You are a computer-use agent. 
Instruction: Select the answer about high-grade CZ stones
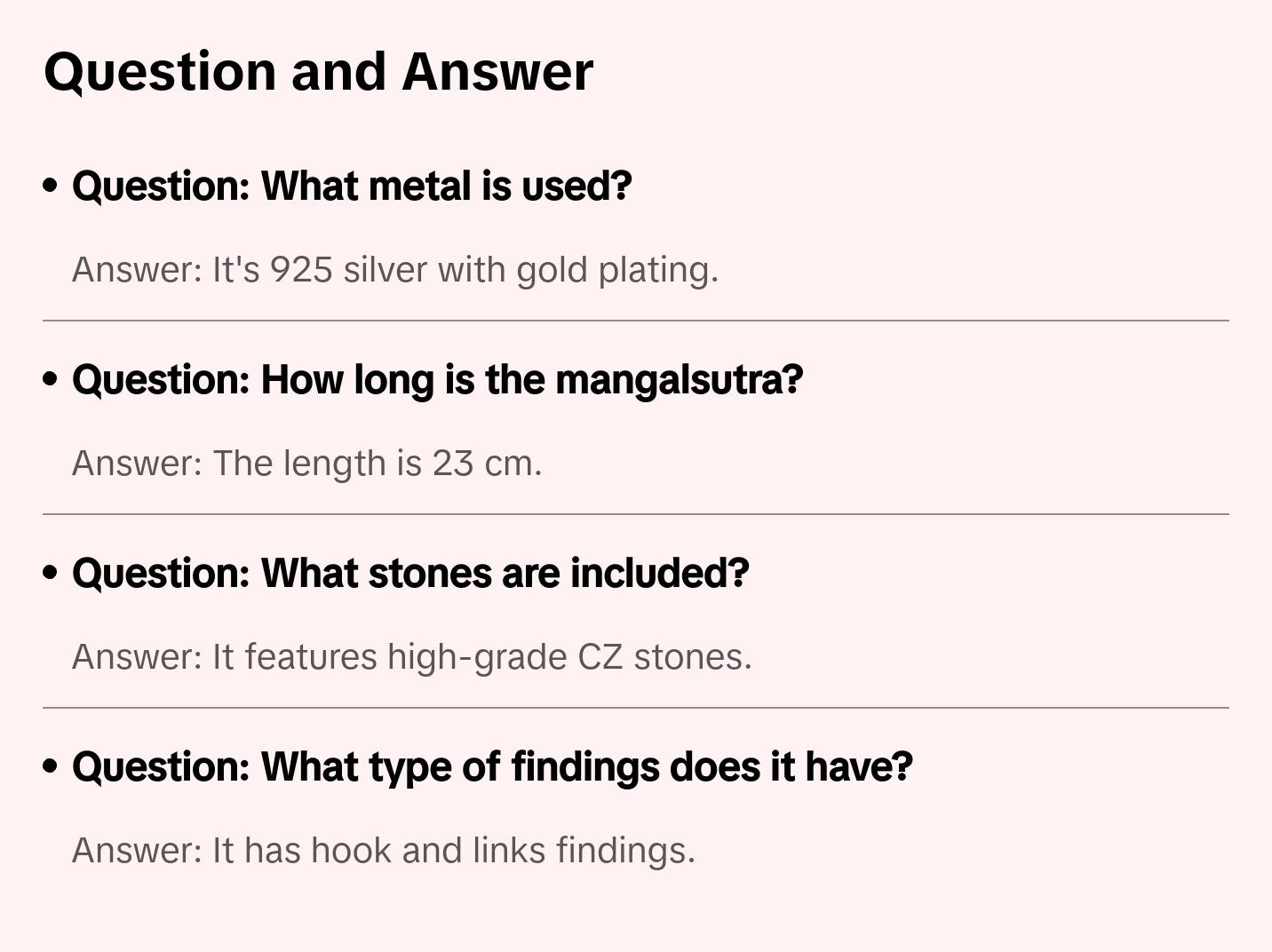[411, 657]
